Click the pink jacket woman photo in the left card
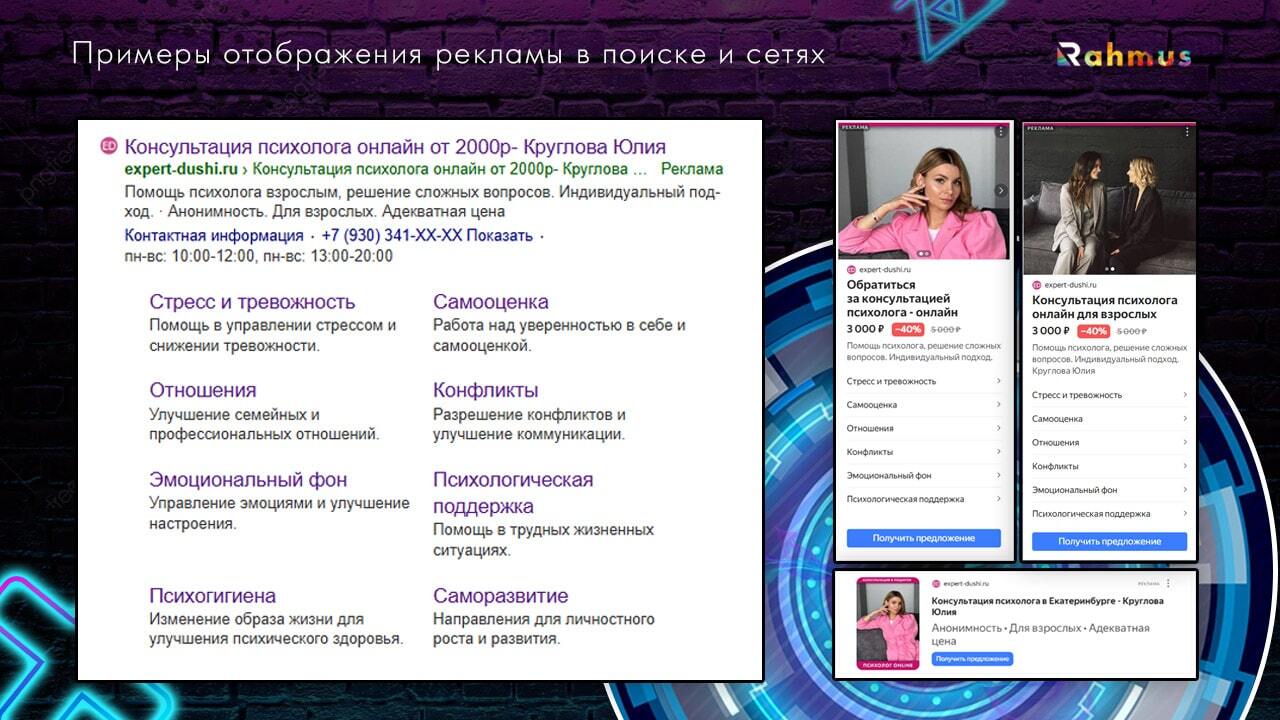The width and height of the screenshot is (1280, 720). (925, 193)
